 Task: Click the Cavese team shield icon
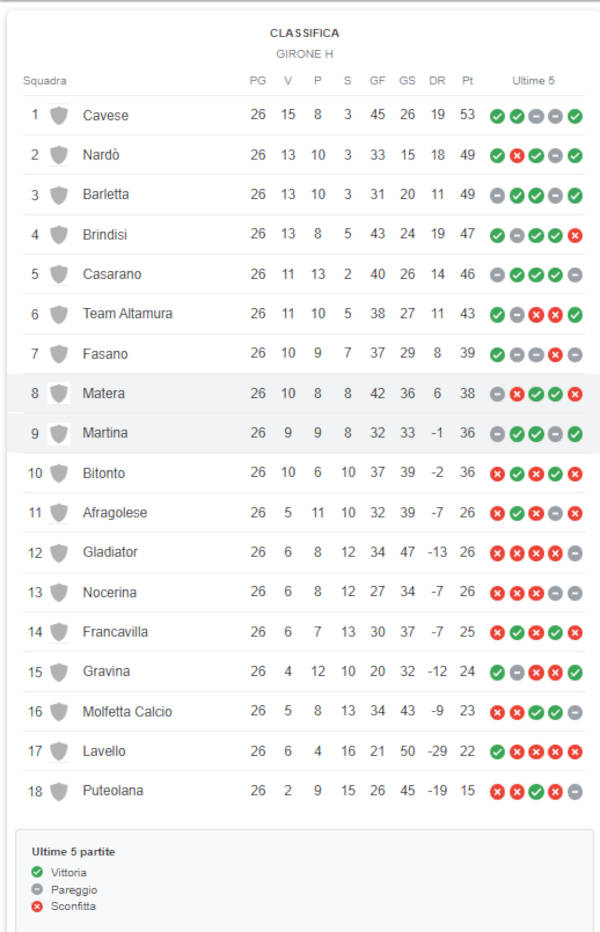(58, 115)
